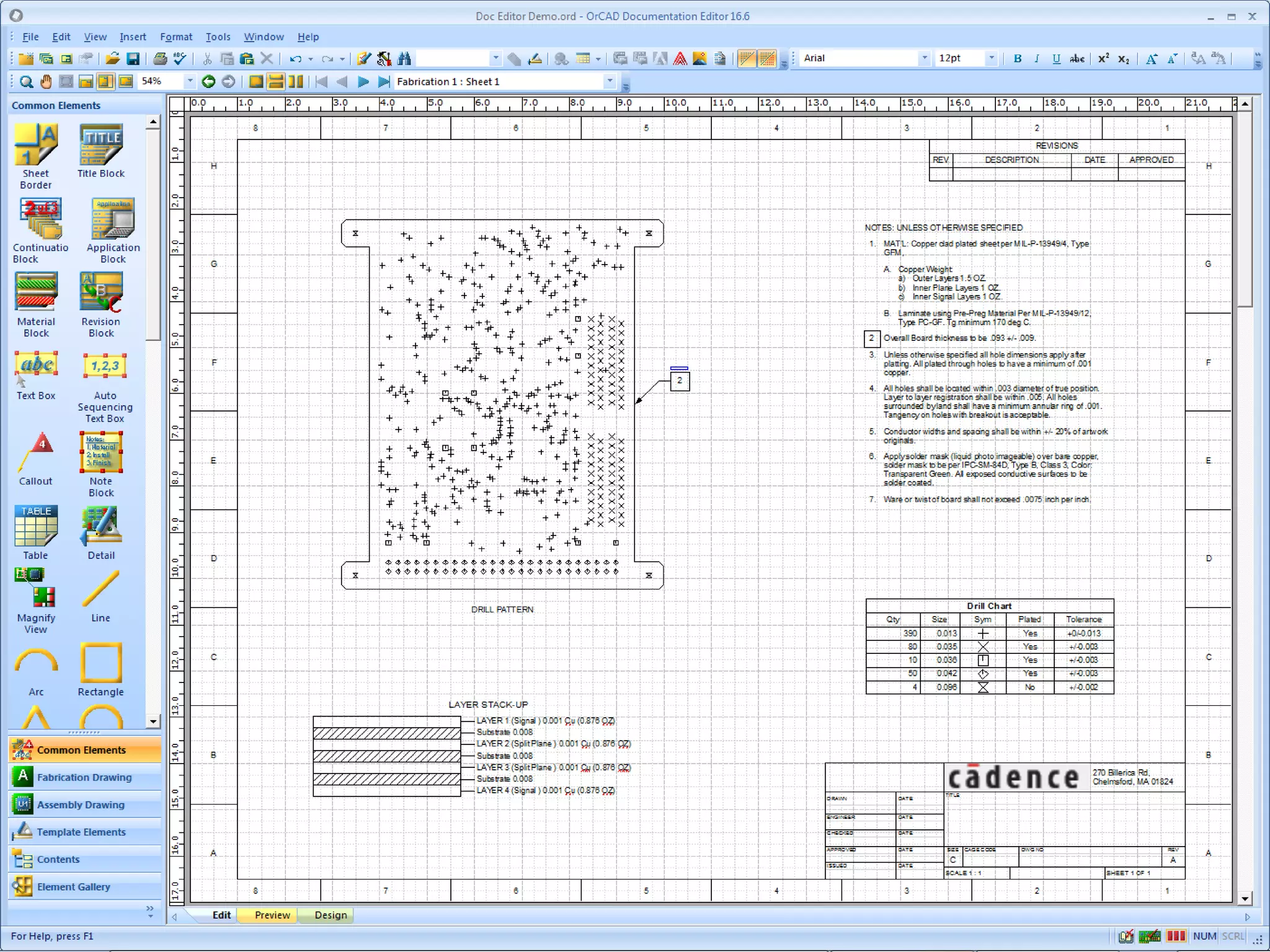This screenshot has height=952, width=1270.
Task: Click the Common Elements panel button
Action: click(x=85, y=750)
